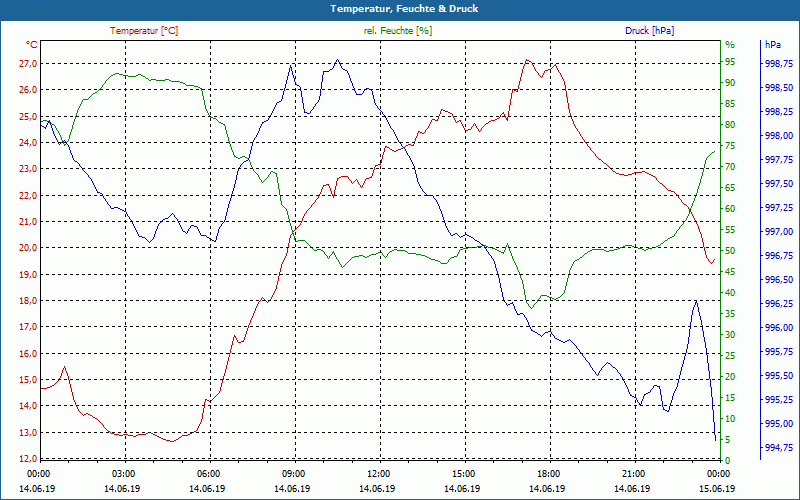Select the 09:00 time axis label
Viewport: 800px width, 500px height.
pyautogui.click(x=293, y=473)
